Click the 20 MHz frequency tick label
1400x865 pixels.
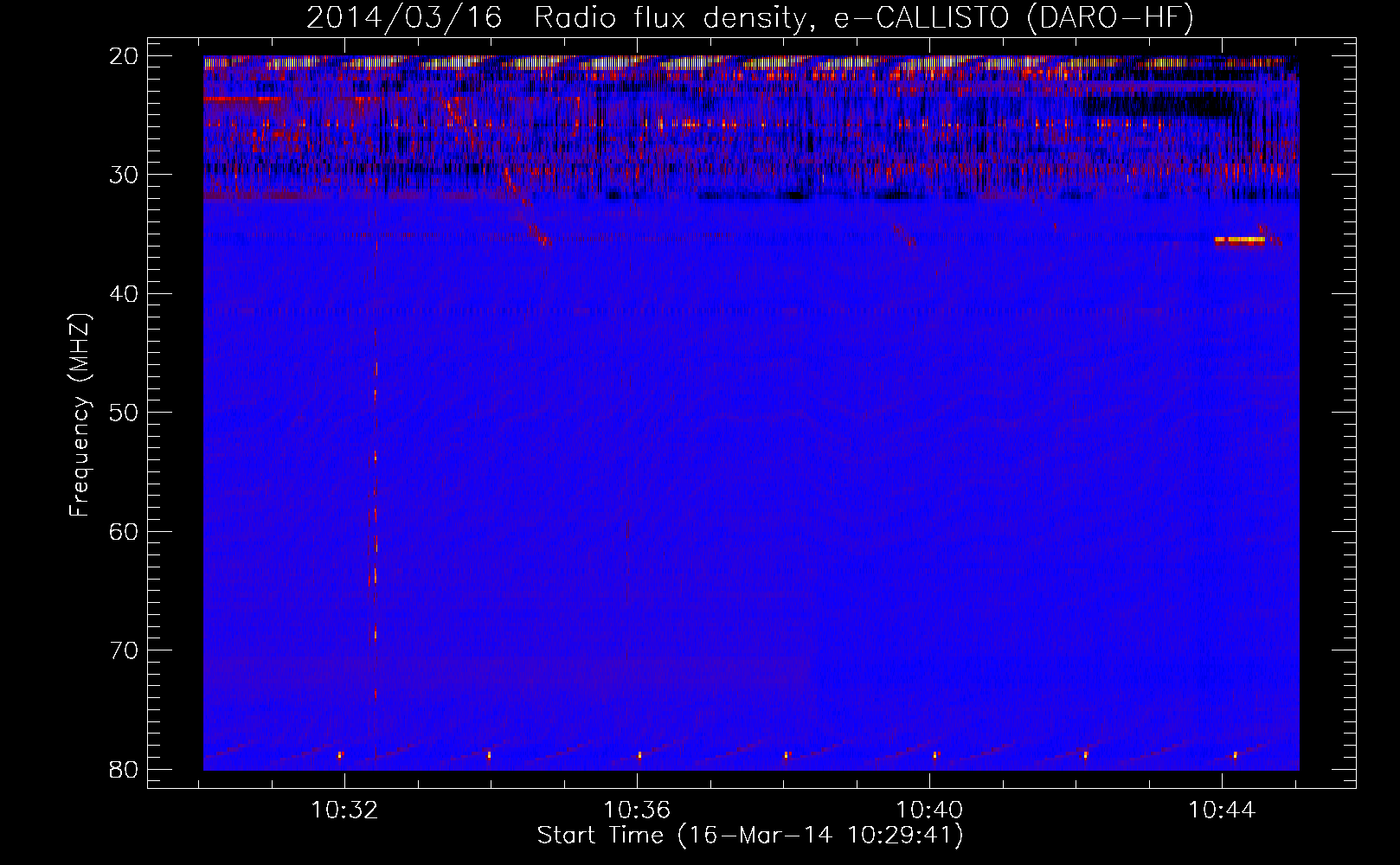[125, 56]
